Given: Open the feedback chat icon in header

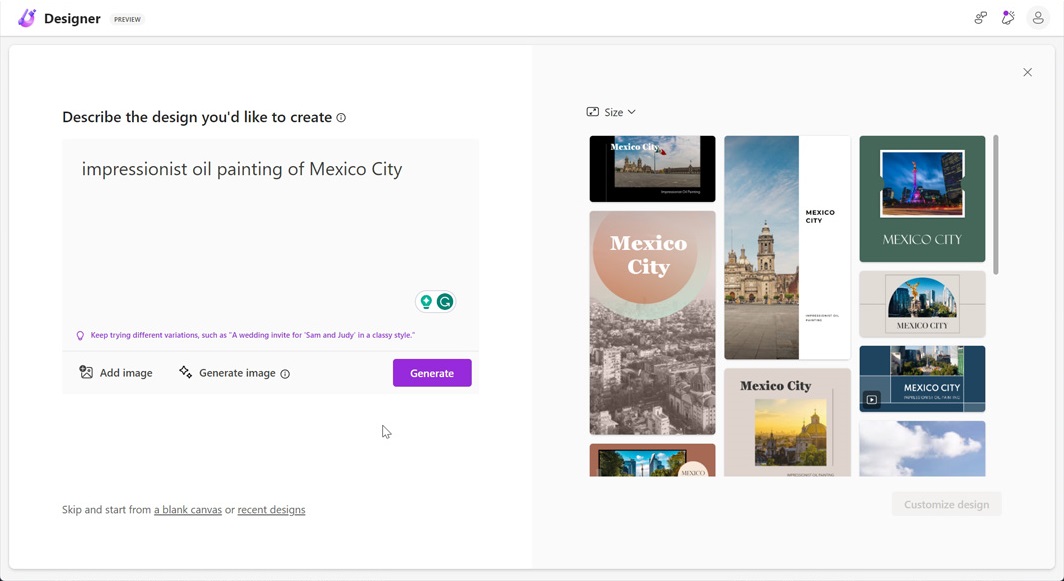Looking at the screenshot, I should point(980,18).
